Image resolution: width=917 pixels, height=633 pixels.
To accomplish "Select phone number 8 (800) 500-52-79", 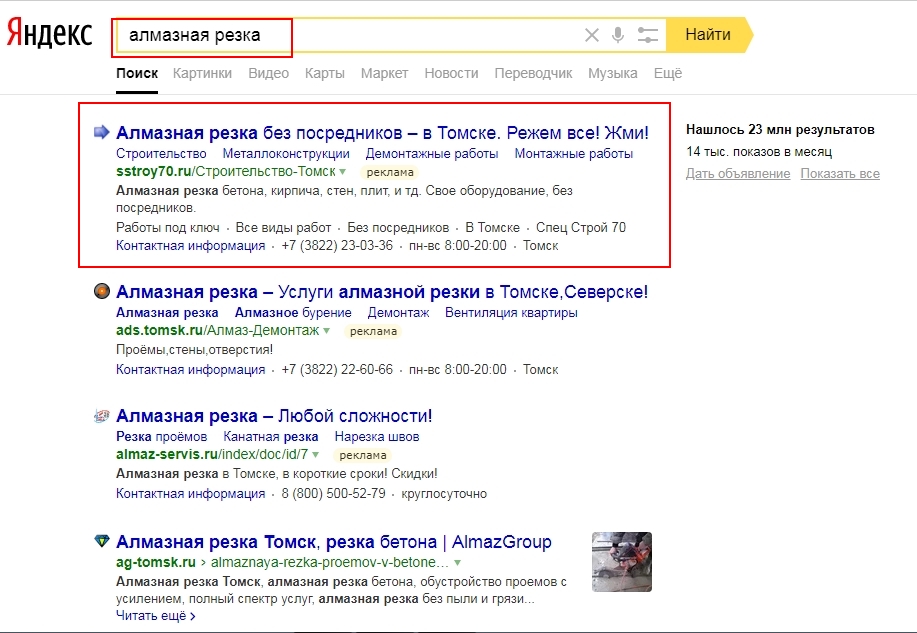I will point(333,494).
